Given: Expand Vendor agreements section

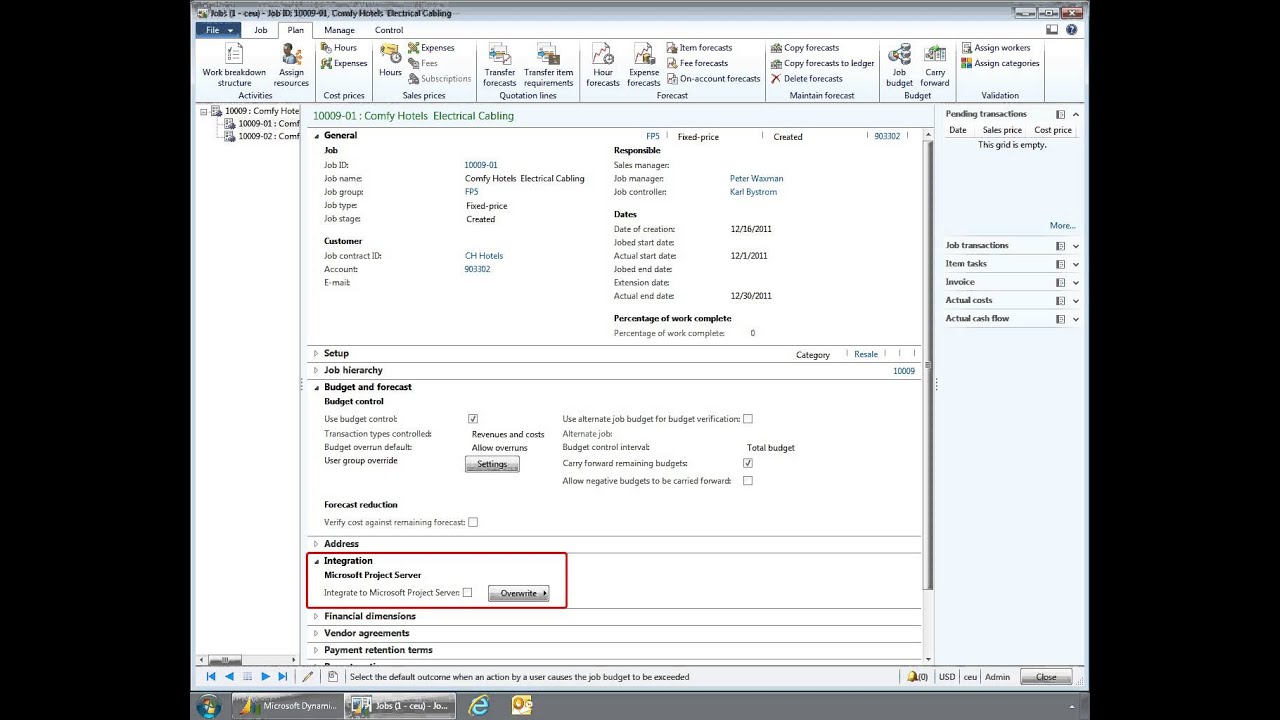Looking at the screenshot, I should pyautogui.click(x=316, y=633).
